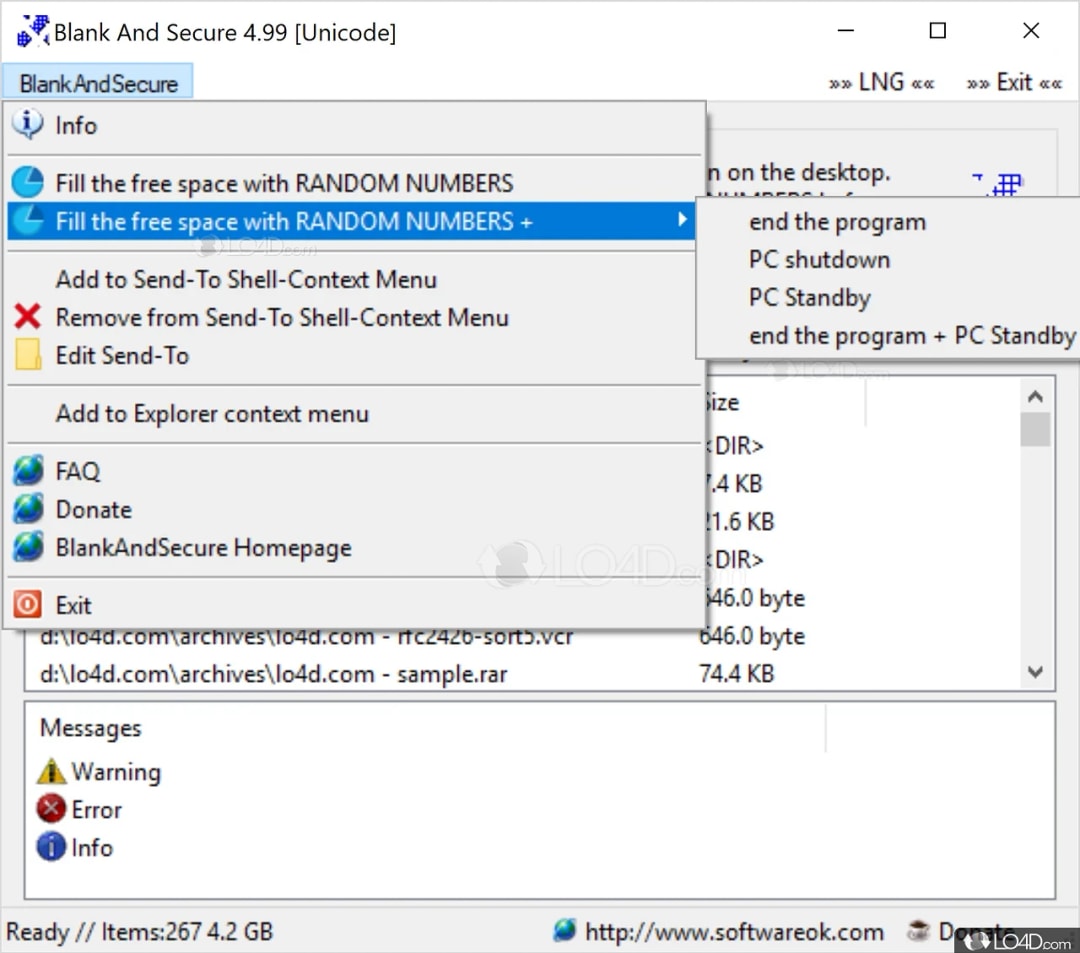The image size is (1080, 953).
Task: Select 'end the program + PC Standby' option
Action: [889, 335]
